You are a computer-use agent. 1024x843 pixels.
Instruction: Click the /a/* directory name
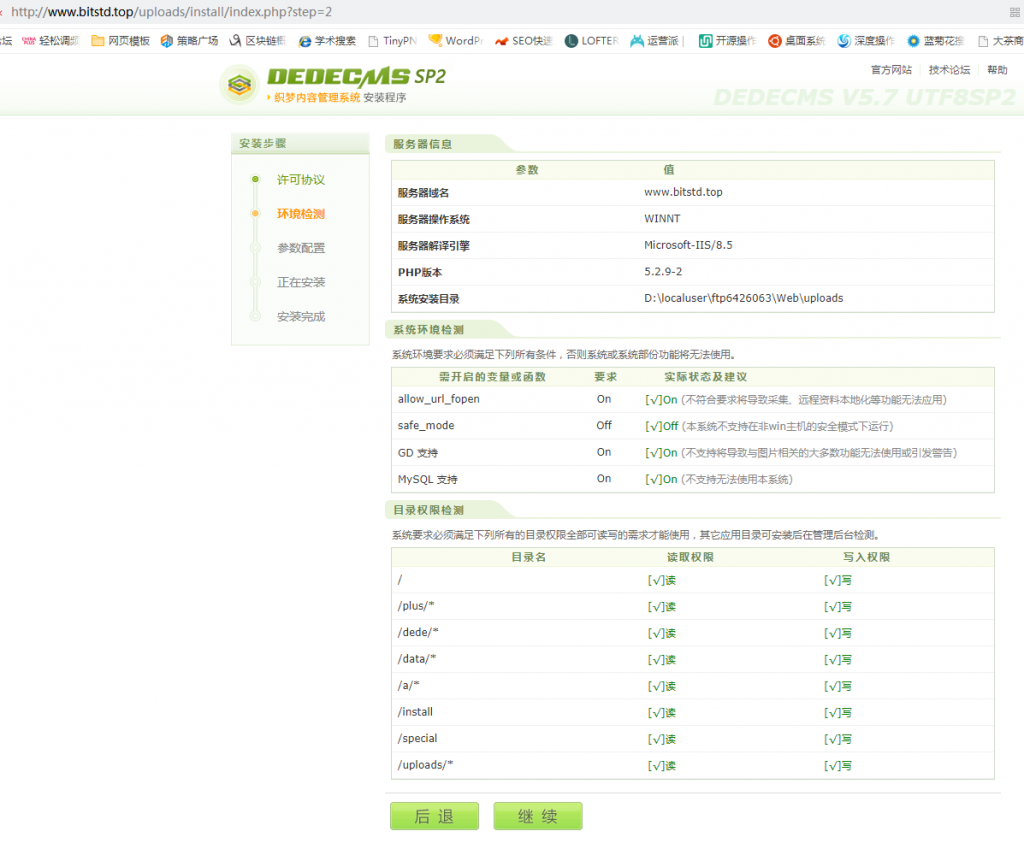(408, 685)
